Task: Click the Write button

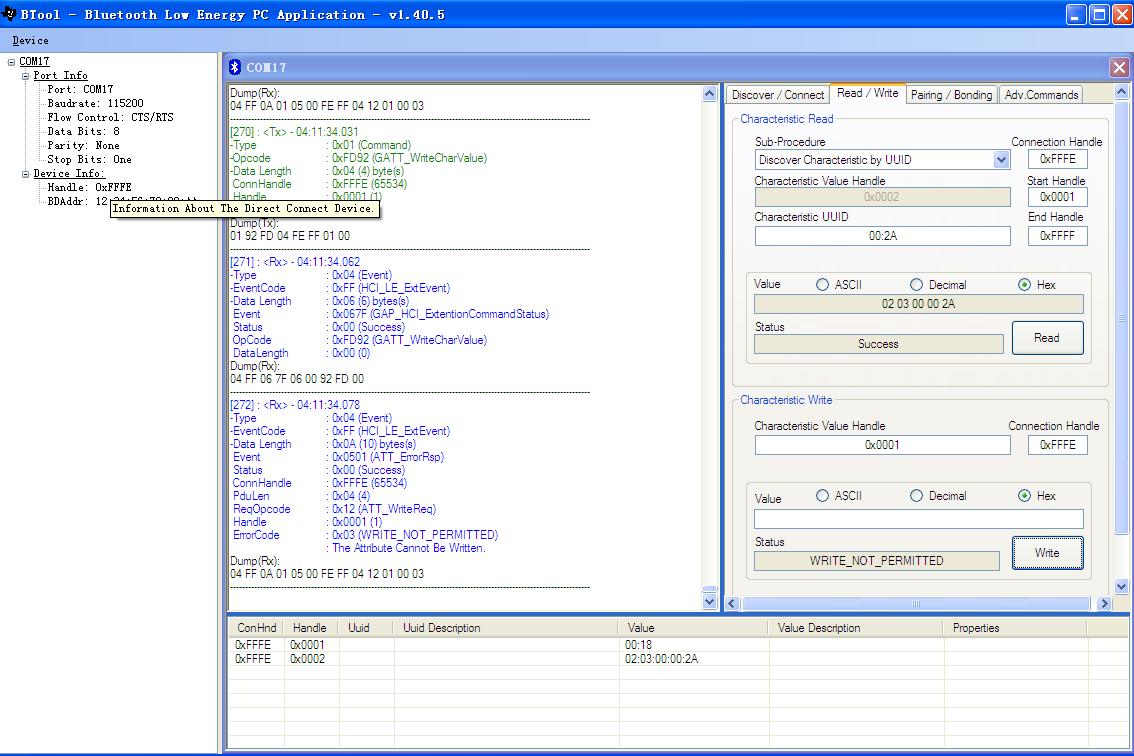Action: 1047,553
